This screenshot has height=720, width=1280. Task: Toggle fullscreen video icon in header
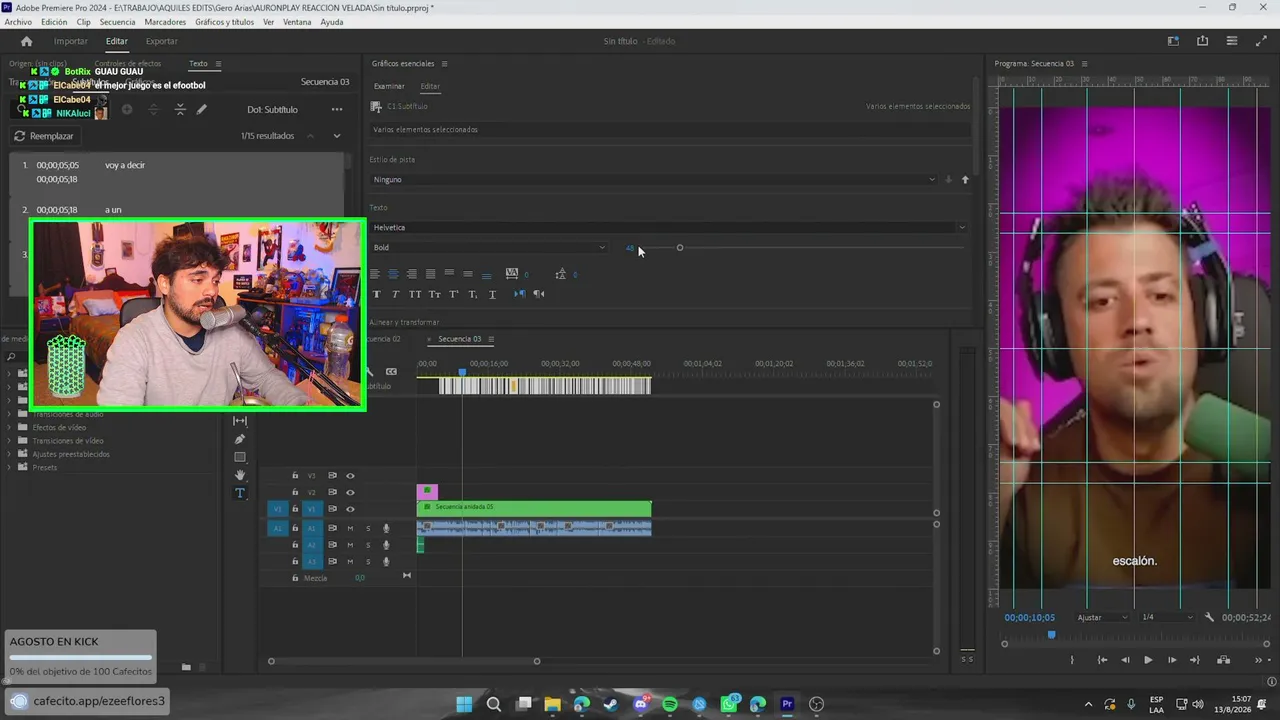1261,41
